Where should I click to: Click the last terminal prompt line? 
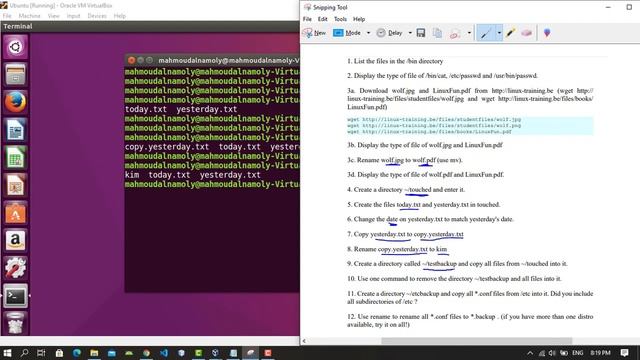212,184
